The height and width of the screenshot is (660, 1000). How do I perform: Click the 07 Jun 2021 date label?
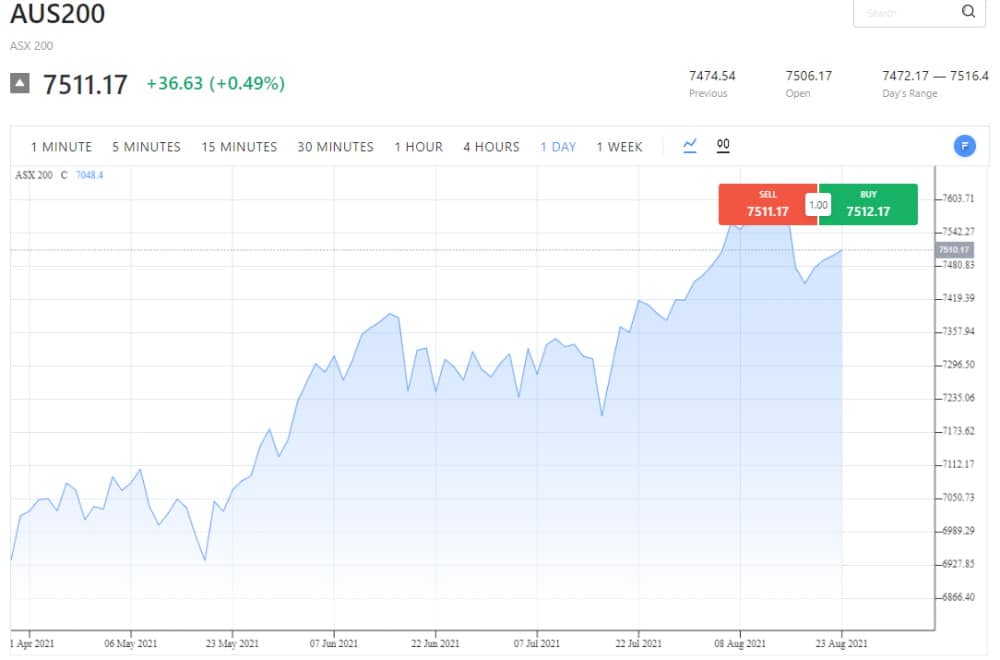[334, 643]
